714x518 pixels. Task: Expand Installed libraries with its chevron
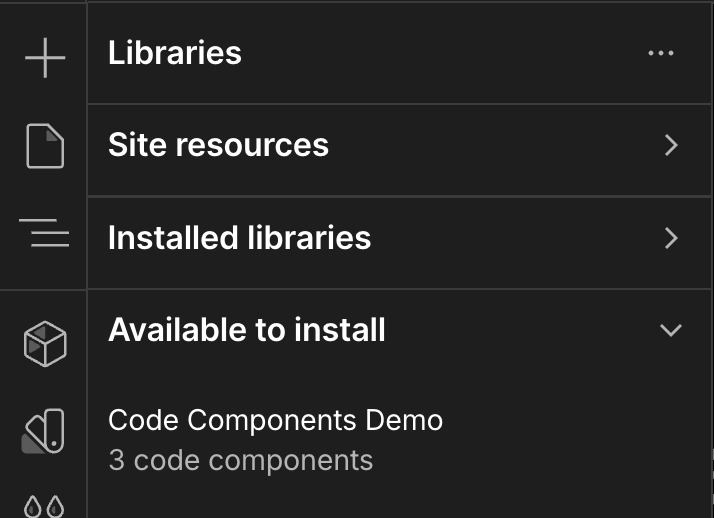click(x=671, y=238)
